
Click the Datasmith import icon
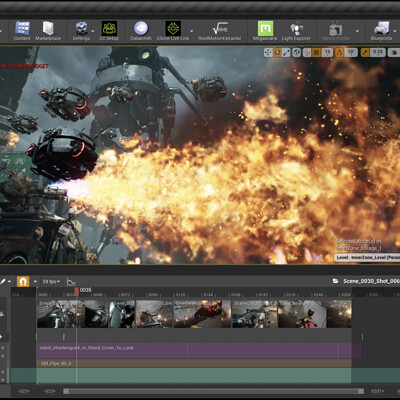click(141, 31)
